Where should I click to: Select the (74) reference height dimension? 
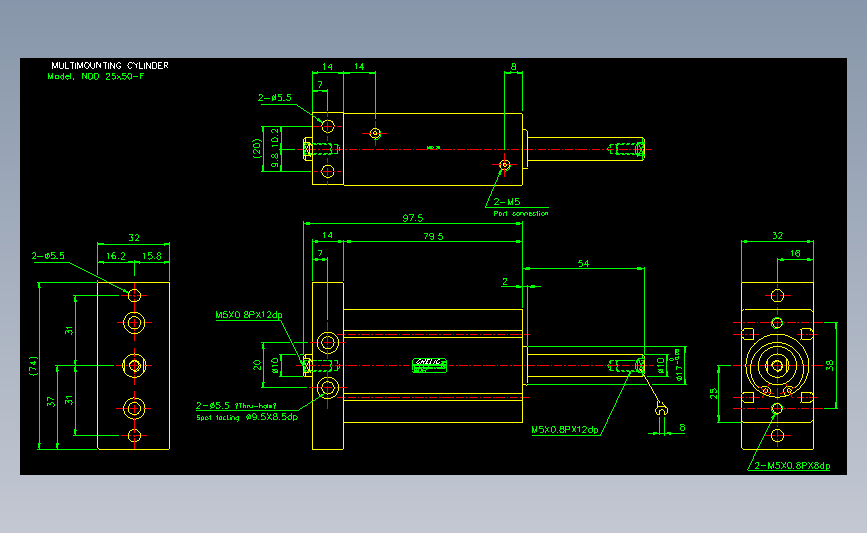[34, 365]
